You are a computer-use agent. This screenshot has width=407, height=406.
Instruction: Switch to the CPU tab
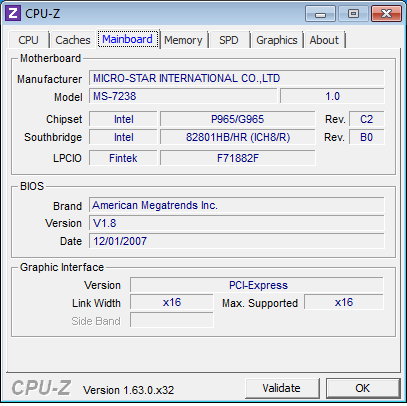[28, 40]
